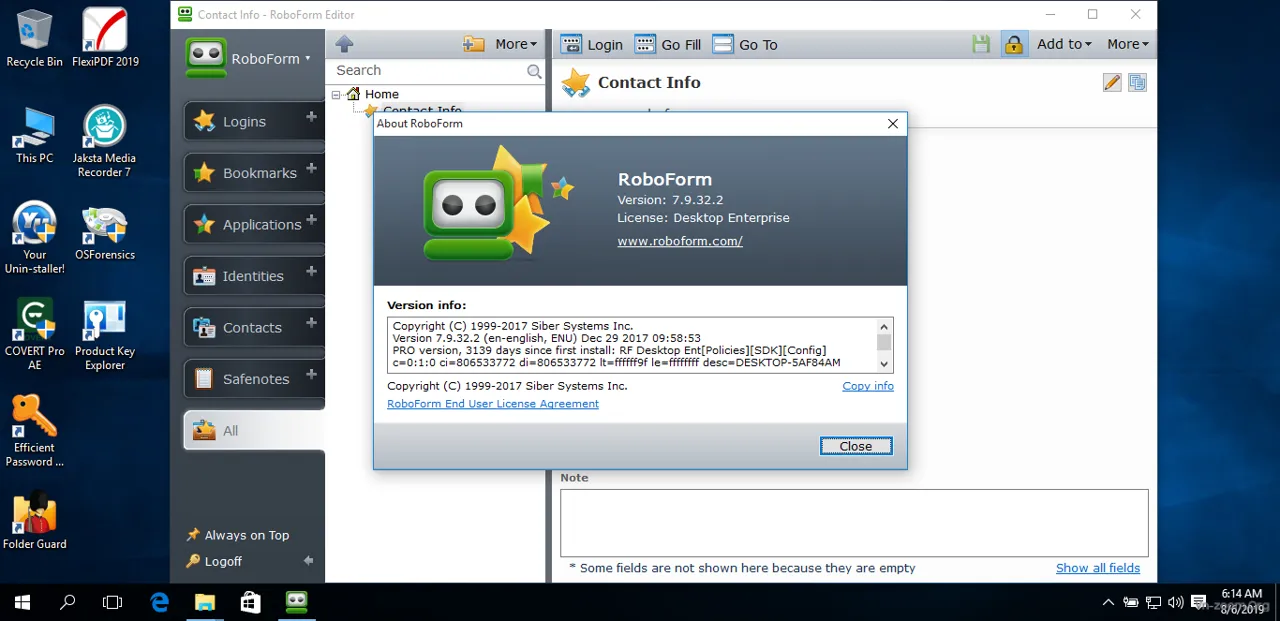Toggle the padlock protection icon
Screen dimensions: 1280x621
coord(1014,44)
